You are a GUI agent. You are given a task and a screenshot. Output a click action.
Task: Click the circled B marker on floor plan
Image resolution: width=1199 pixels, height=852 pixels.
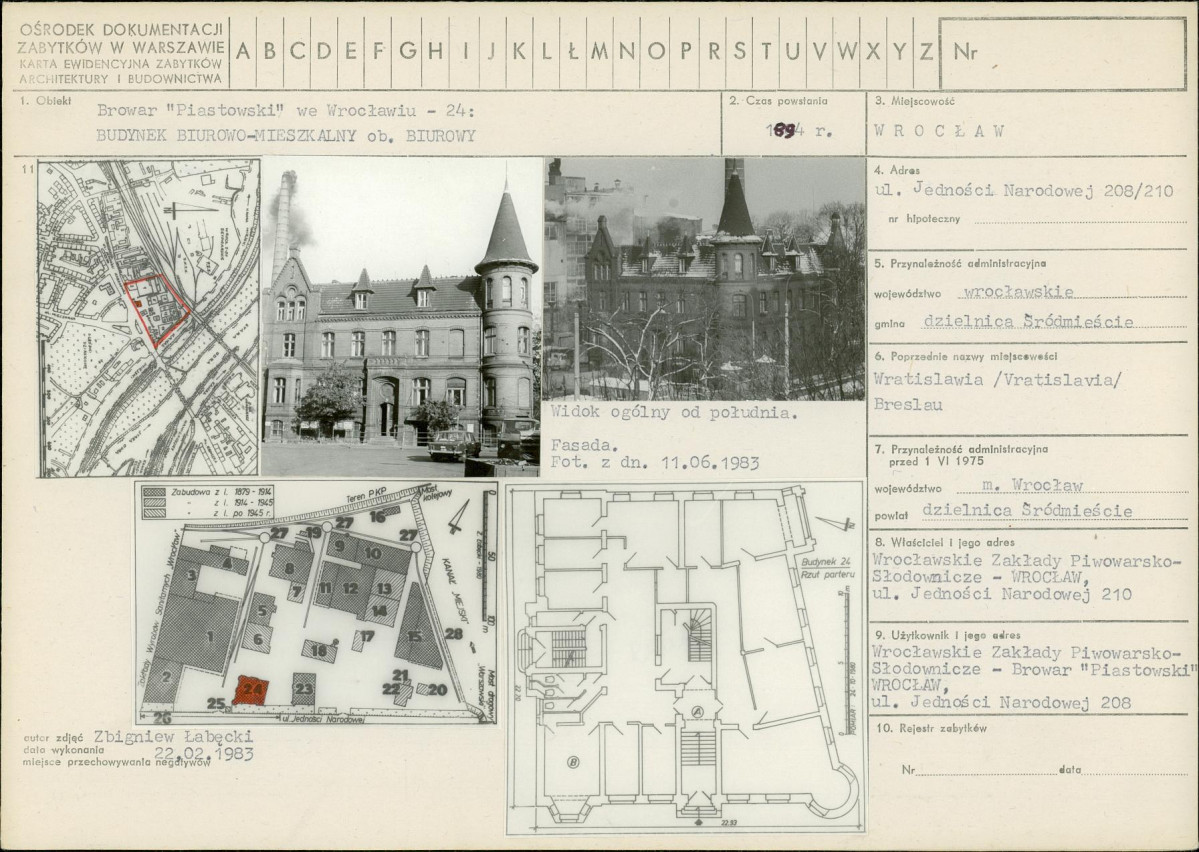pyautogui.click(x=573, y=761)
